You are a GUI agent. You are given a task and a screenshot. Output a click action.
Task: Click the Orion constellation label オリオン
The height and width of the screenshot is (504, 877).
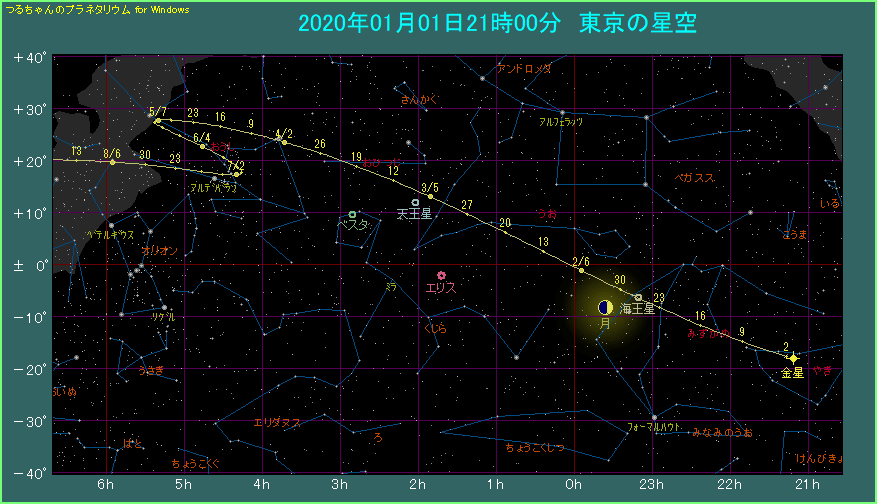click(160, 250)
